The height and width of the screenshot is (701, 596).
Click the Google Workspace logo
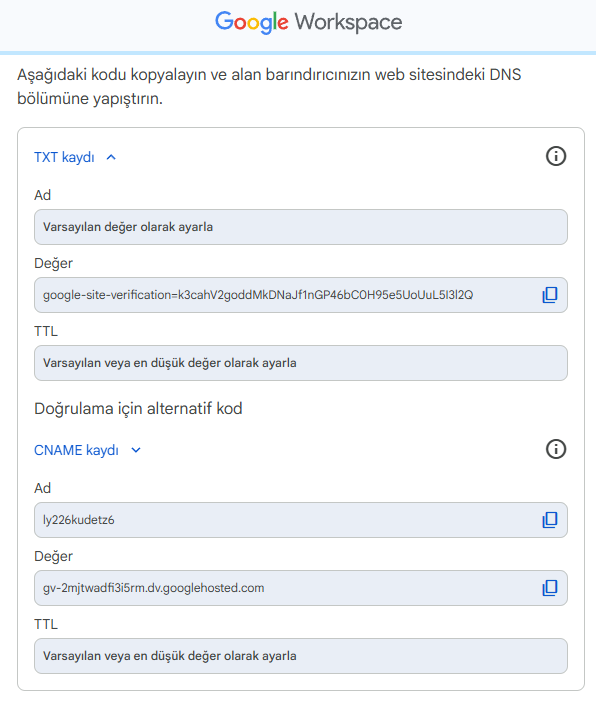click(309, 22)
